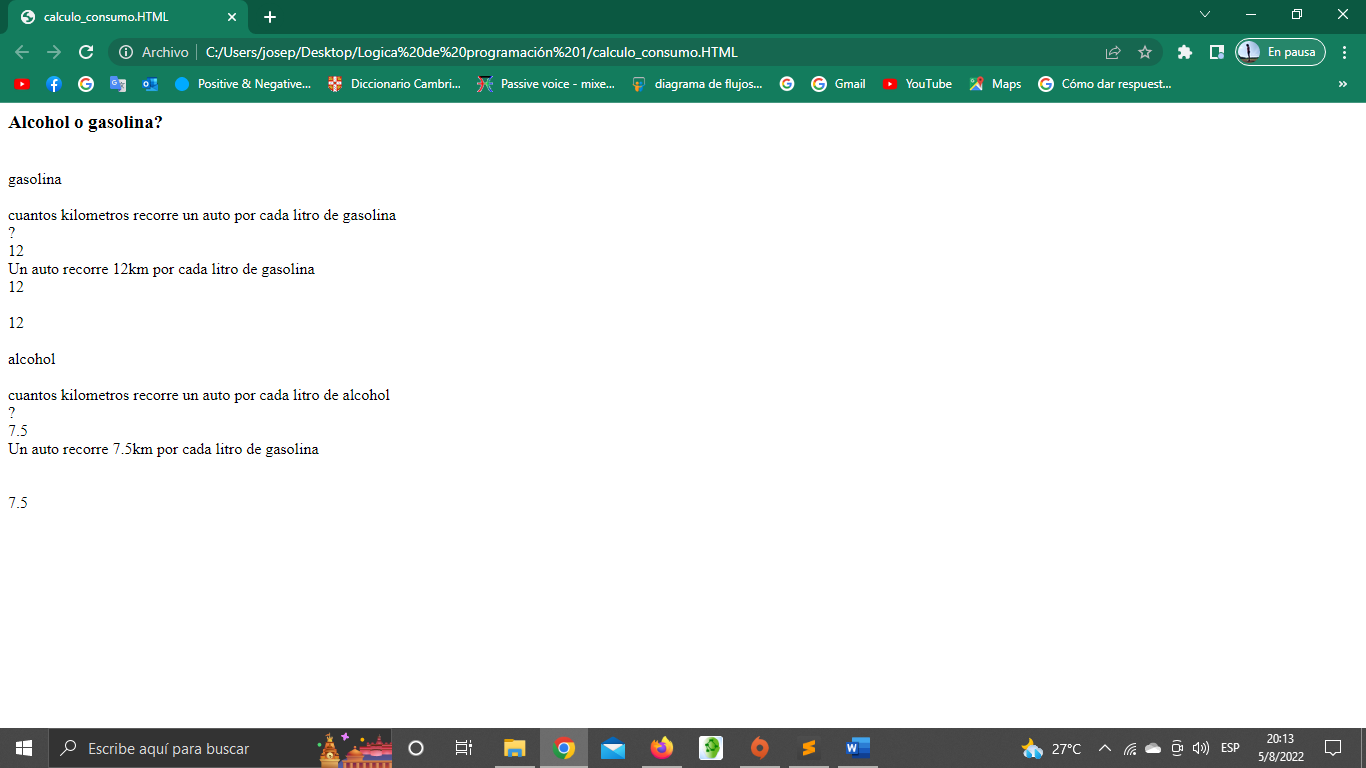Click the standalone word alcohol
Image resolution: width=1366 pixels, height=768 pixels.
coord(32,359)
